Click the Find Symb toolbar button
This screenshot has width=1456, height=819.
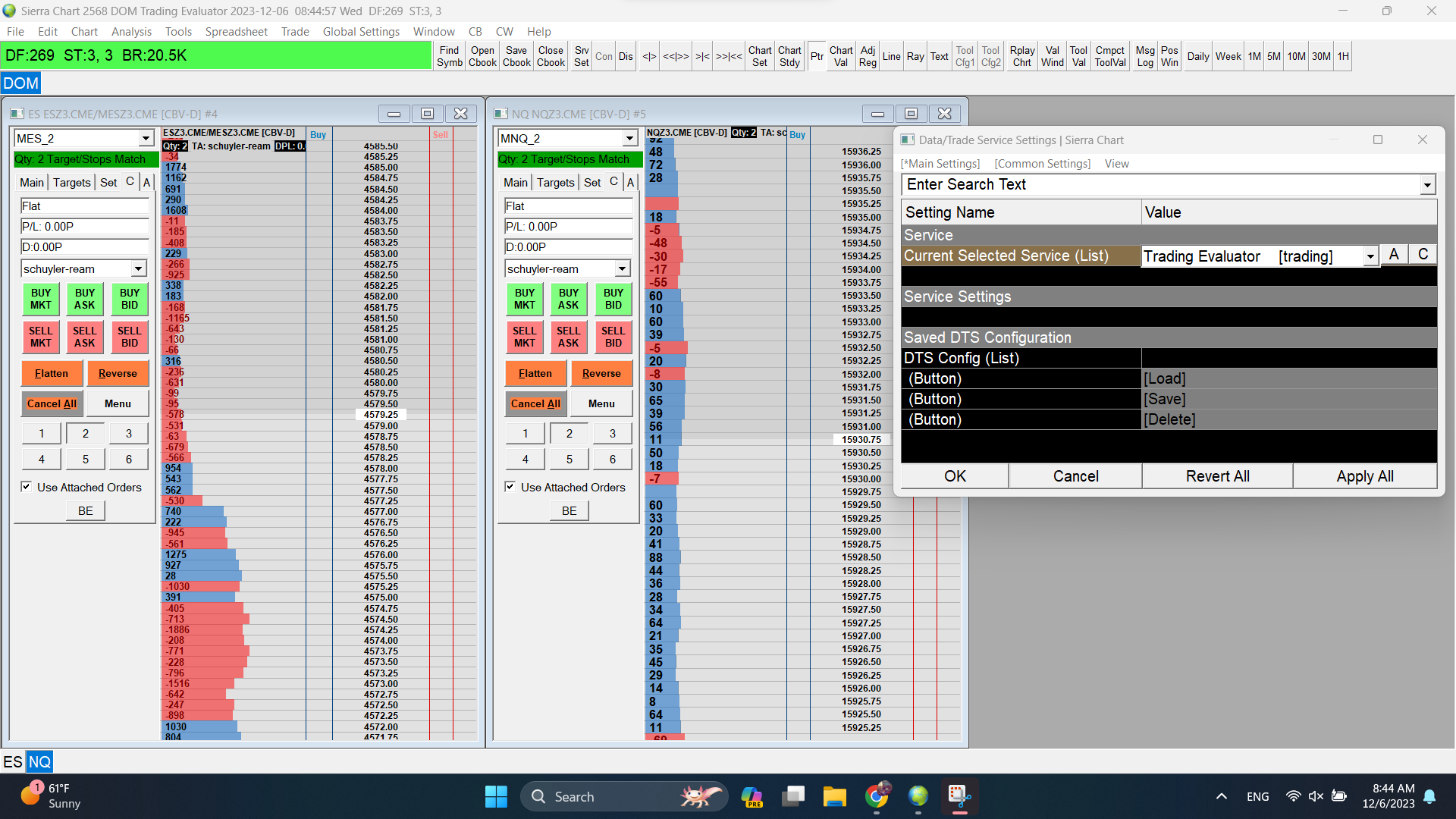[x=449, y=56]
